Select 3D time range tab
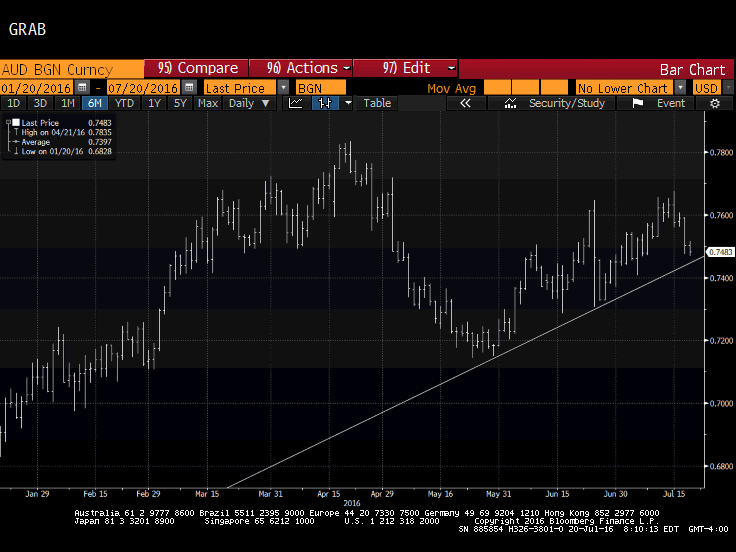 40,103
